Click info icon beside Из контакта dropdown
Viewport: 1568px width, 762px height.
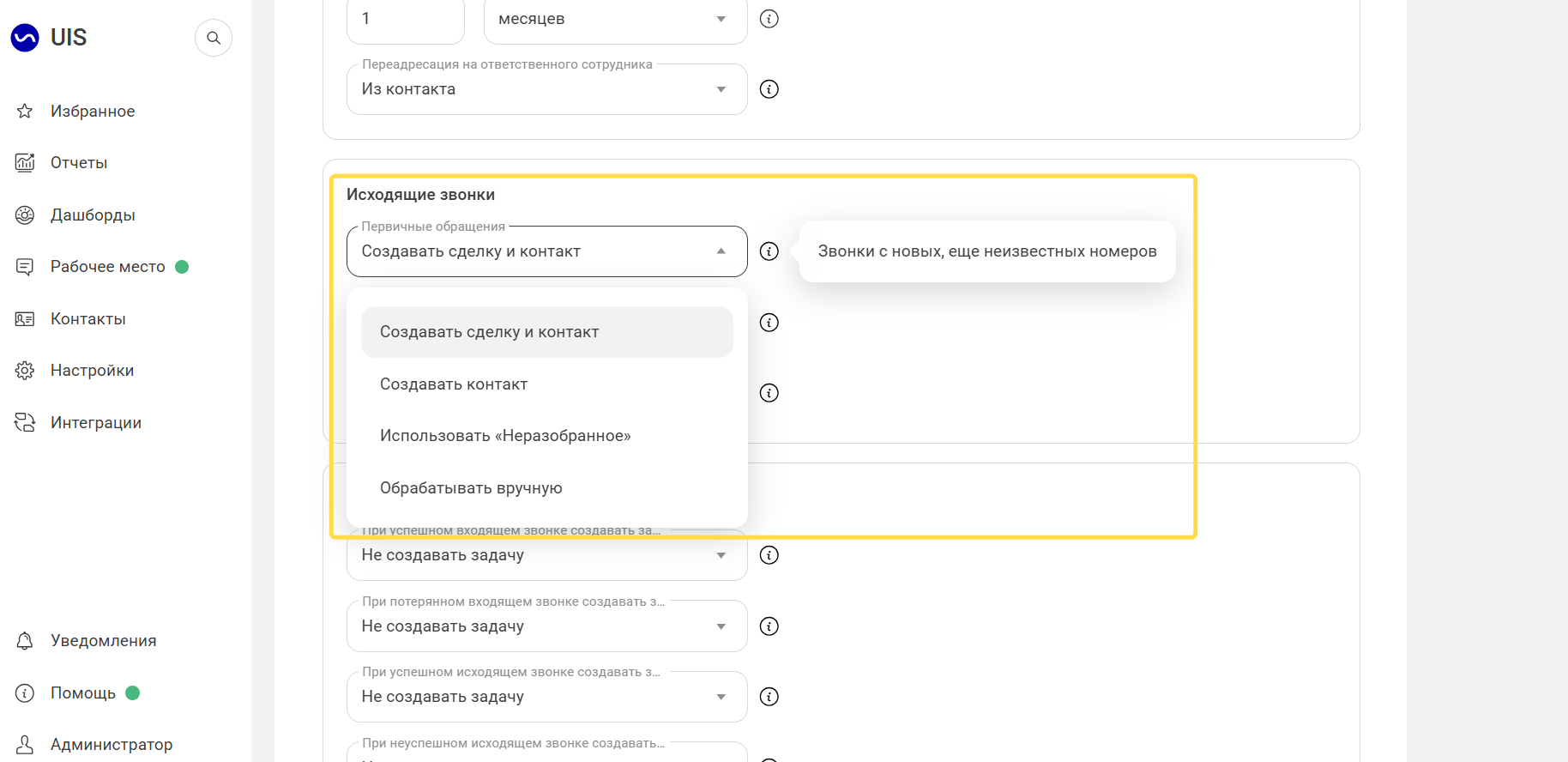coord(769,89)
